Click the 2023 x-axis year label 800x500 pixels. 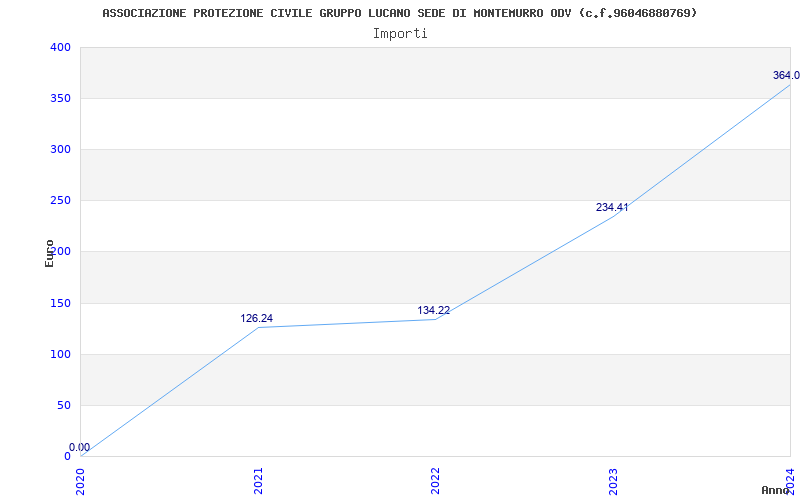pyautogui.click(x=613, y=480)
